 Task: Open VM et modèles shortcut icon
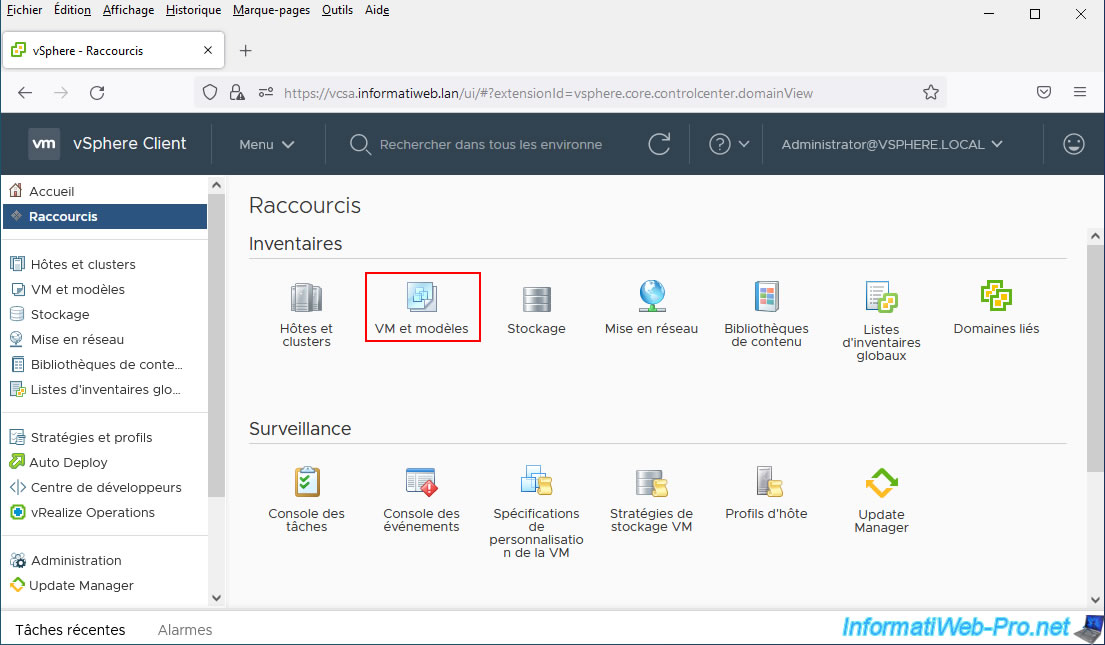421,297
